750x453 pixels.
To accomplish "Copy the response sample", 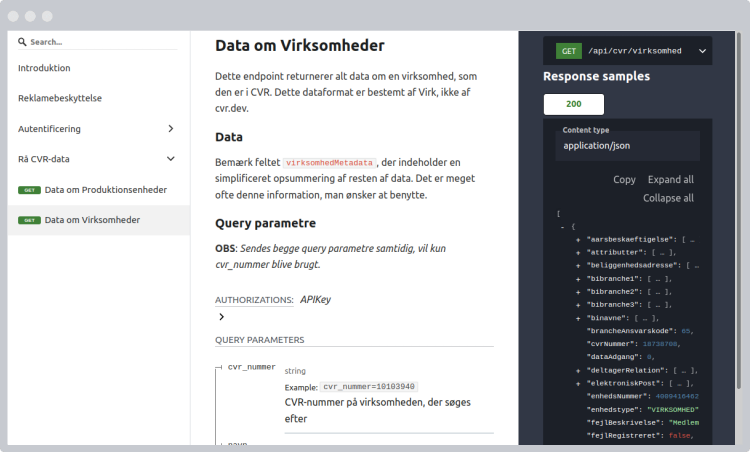I will coord(624,179).
